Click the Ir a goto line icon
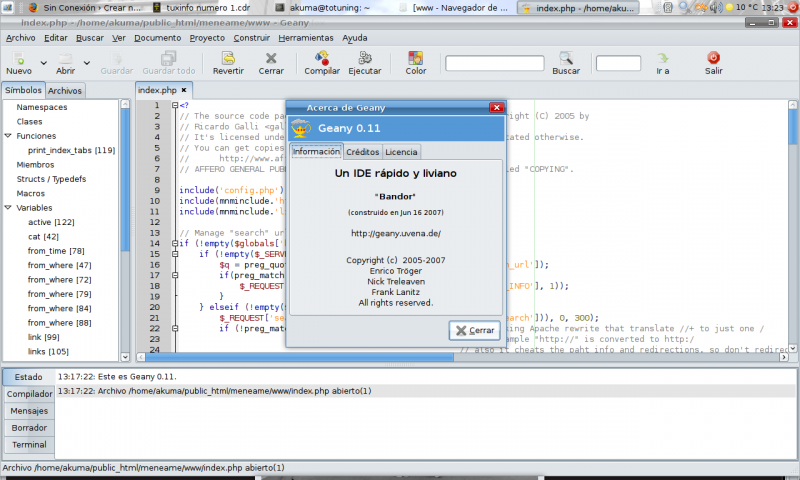Image resolution: width=800 pixels, height=480 pixels. 663,63
